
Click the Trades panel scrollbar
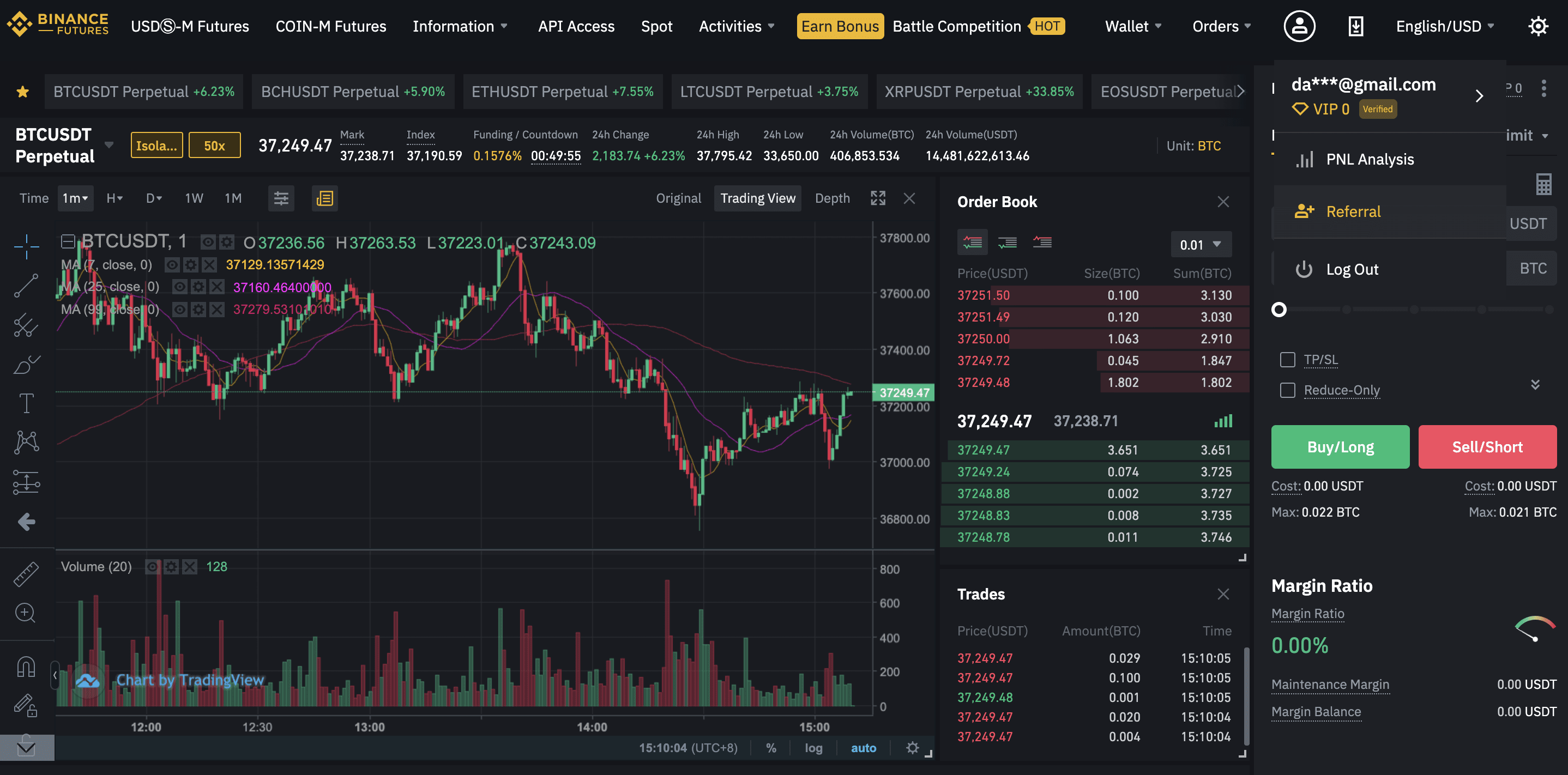tap(1246, 697)
